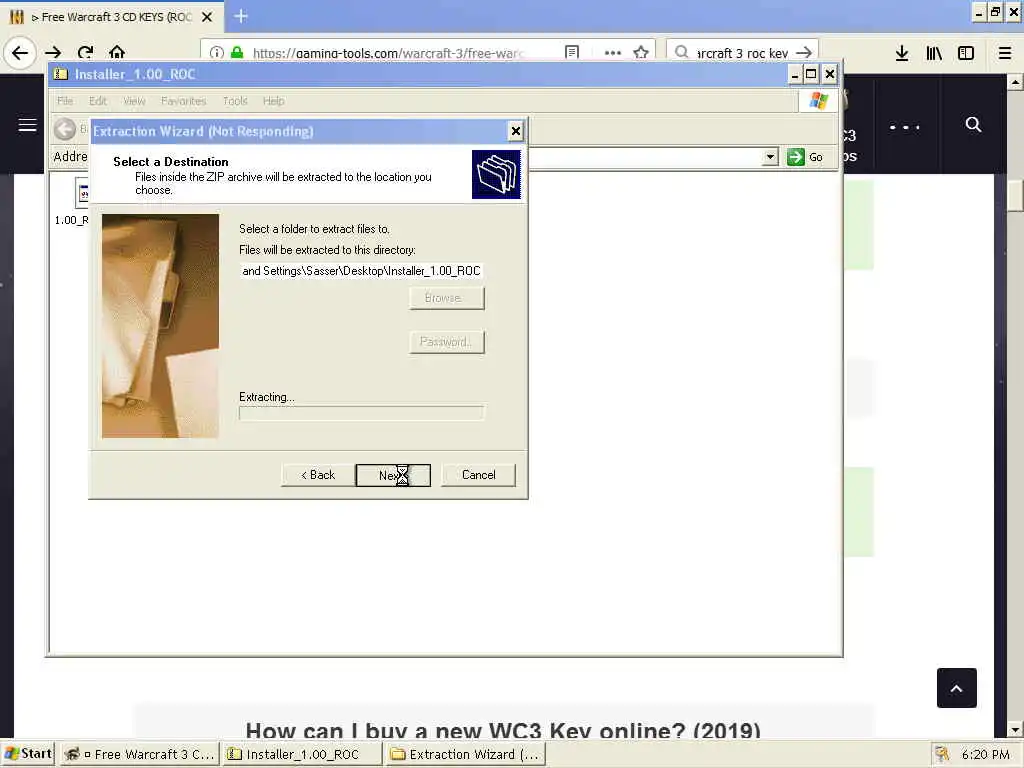The image size is (1024, 768).
Task: Close the Free Warcraft 3 CD KEYS tab
Action: [207, 17]
